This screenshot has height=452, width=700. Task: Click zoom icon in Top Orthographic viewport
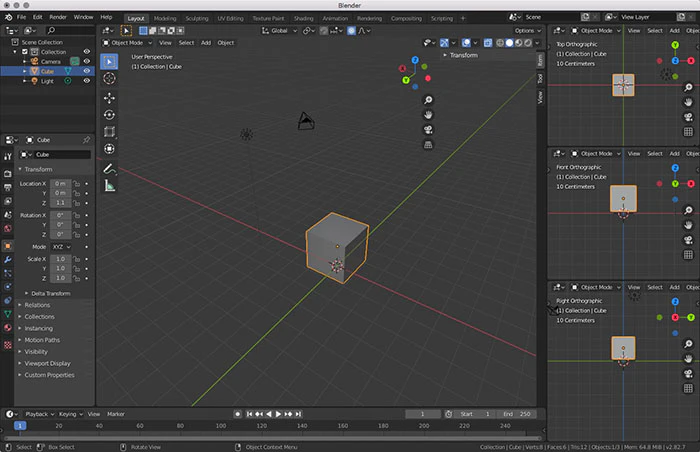tap(688, 88)
